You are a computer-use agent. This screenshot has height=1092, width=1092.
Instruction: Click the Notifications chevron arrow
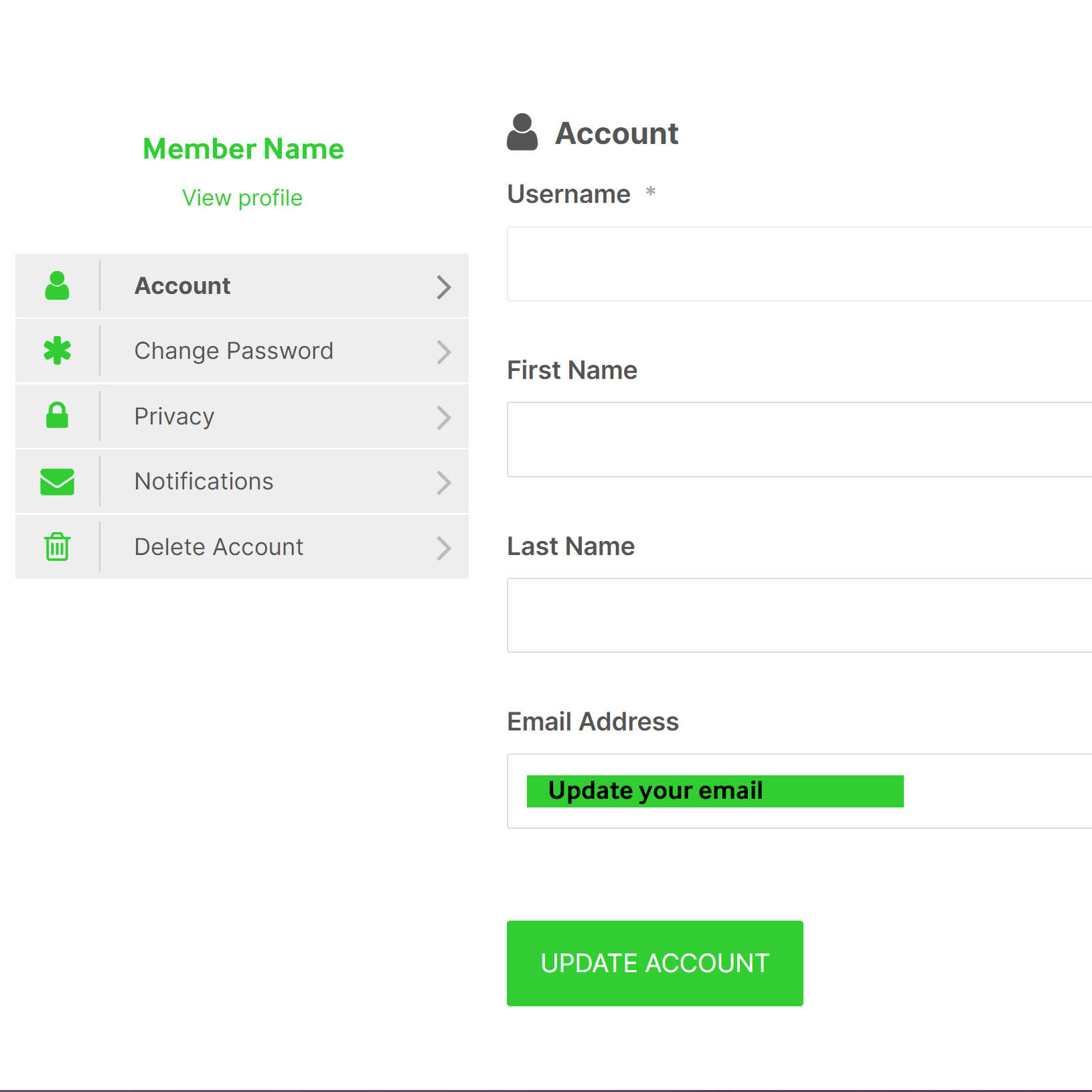pyautogui.click(x=443, y=482)
